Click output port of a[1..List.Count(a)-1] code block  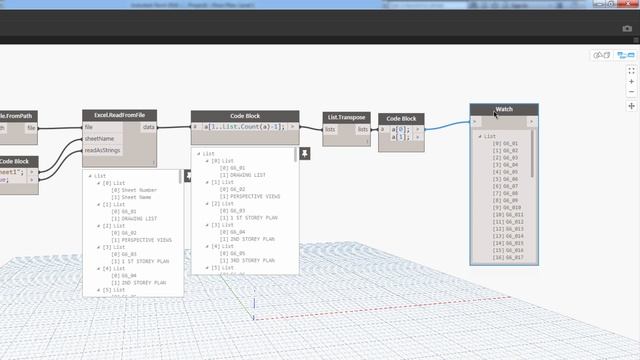click(x=292, y=127)
